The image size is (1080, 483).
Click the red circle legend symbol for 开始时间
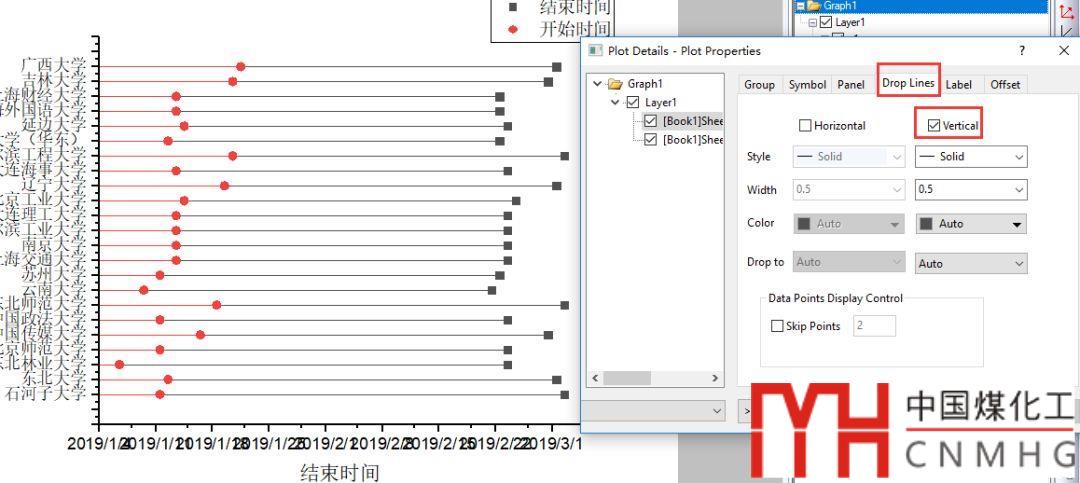(x=512, y=30)
